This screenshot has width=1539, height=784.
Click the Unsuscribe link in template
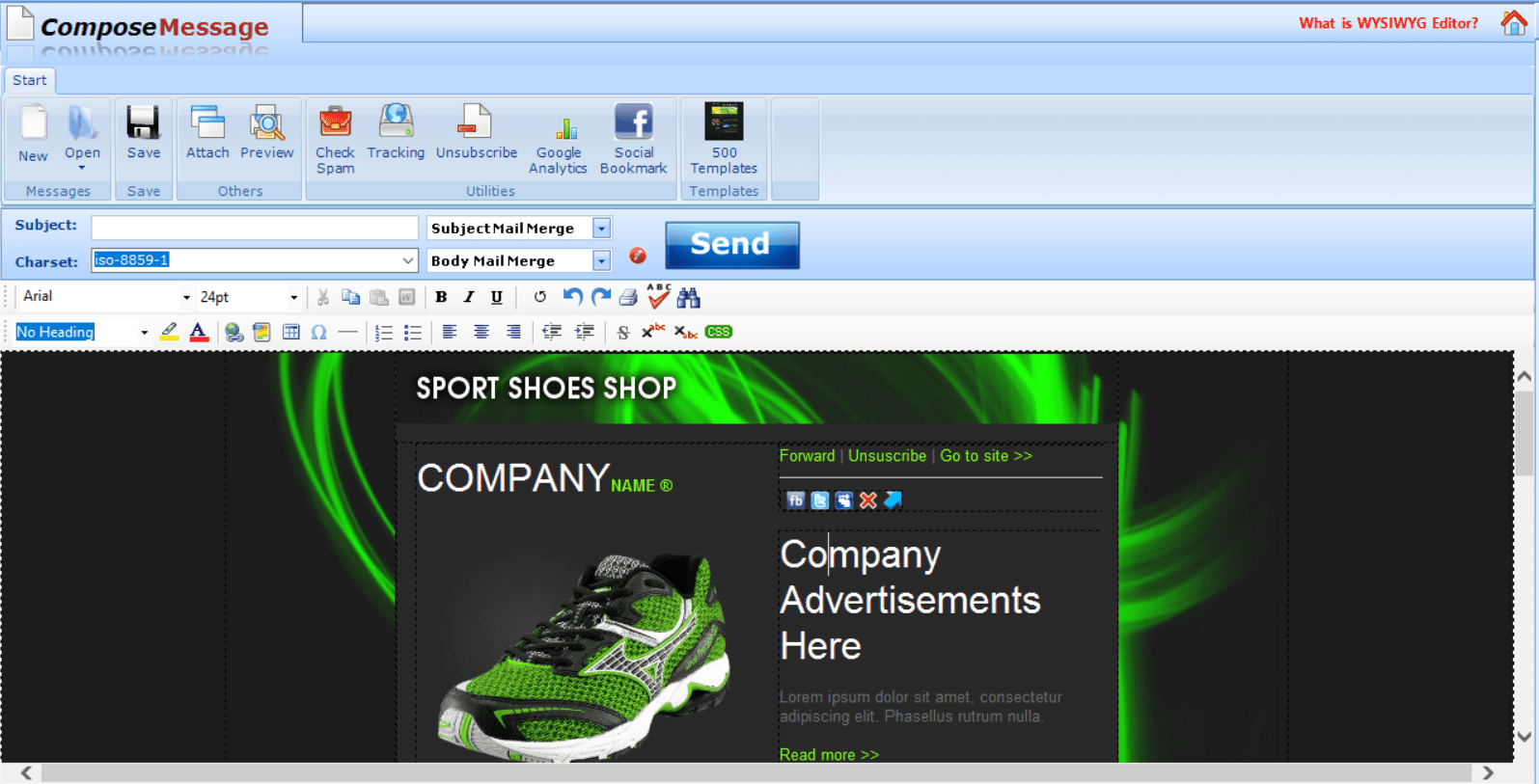(887, 456)
